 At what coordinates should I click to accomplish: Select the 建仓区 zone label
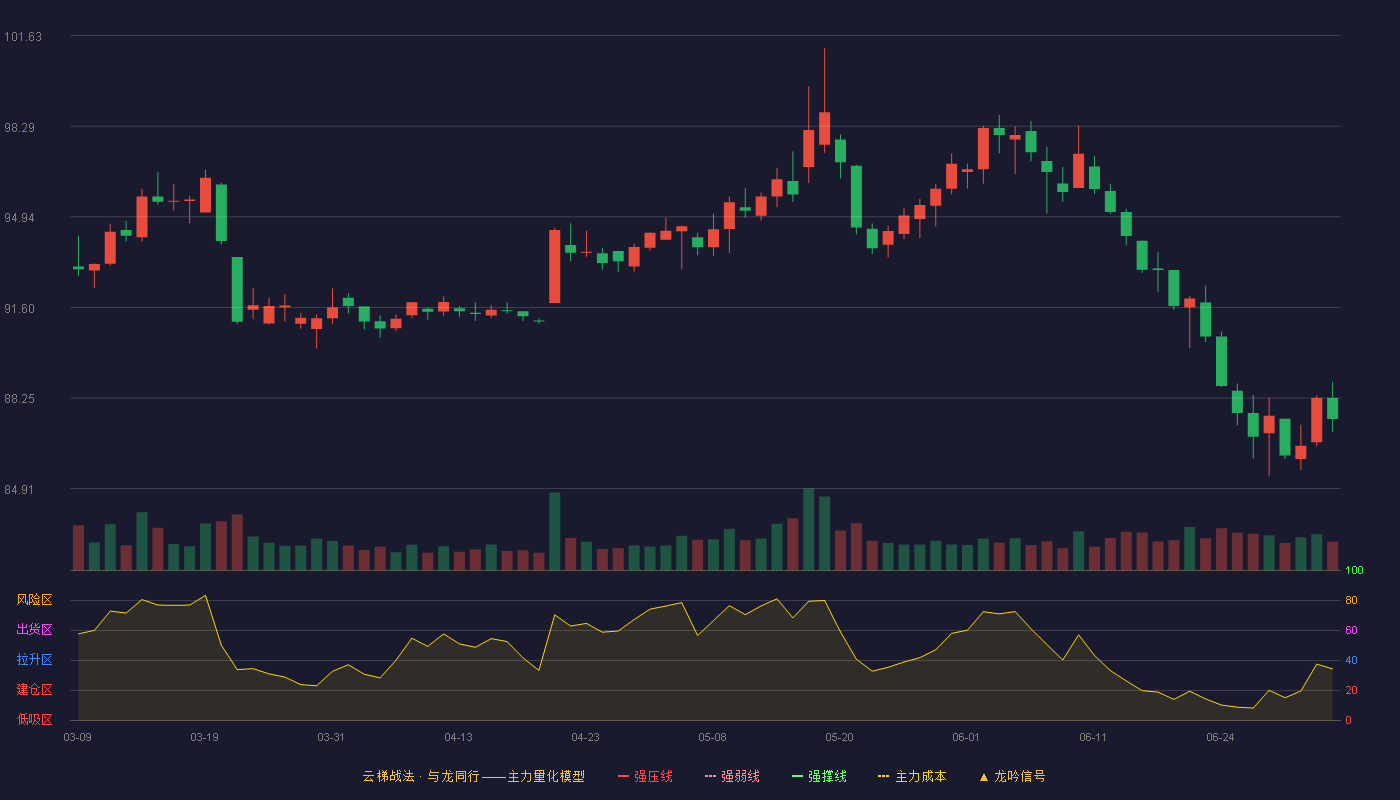[34, 690]
